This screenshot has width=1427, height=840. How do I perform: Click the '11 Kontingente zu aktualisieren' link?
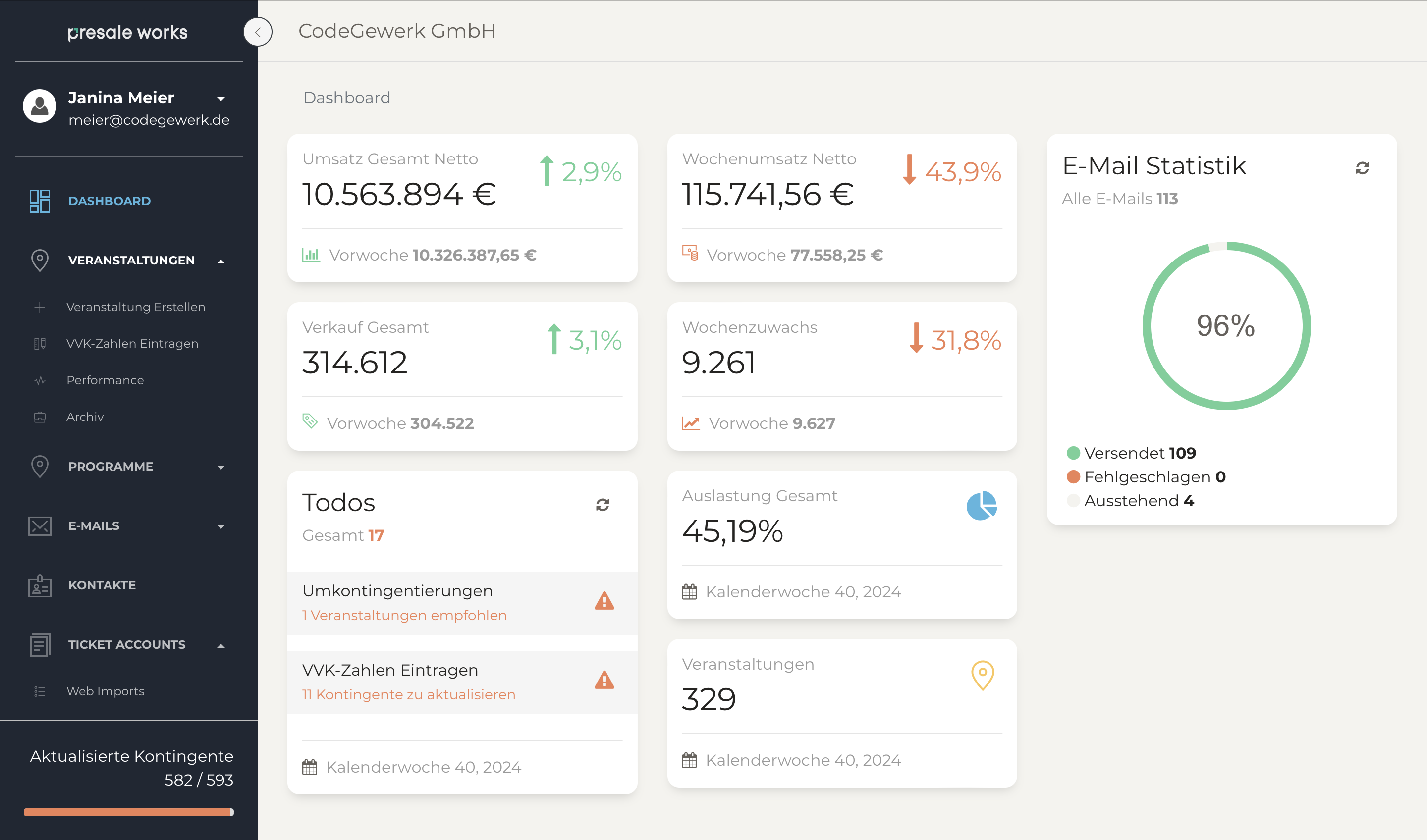click(x=408, y=694)
